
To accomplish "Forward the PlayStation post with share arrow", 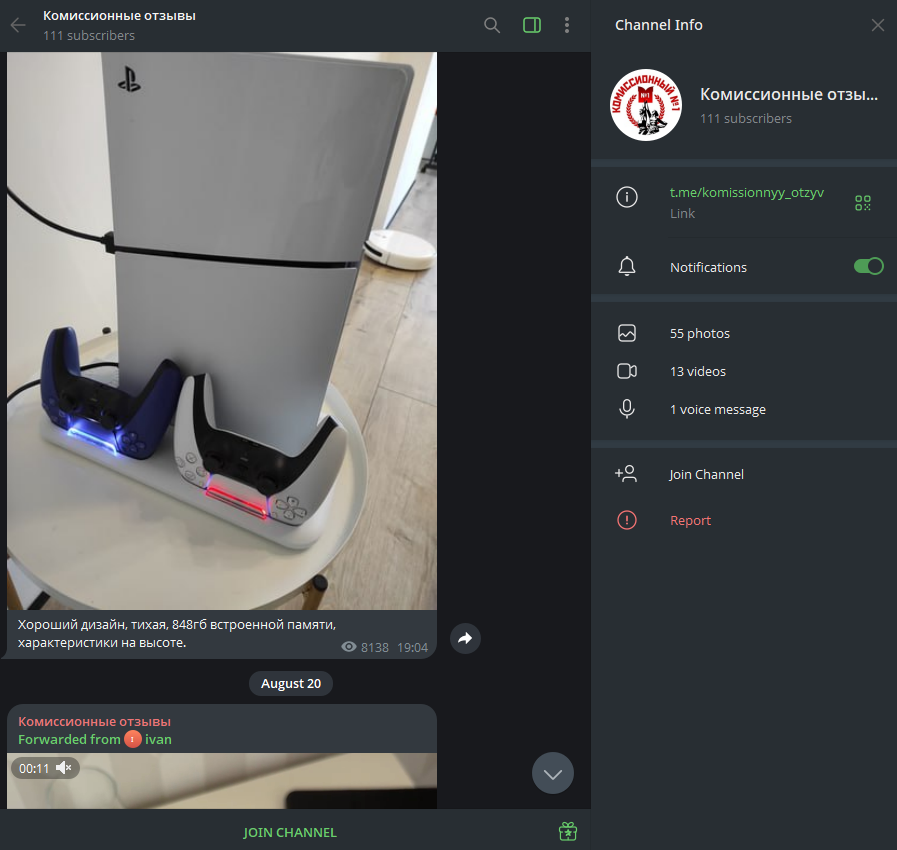I will 465,638.
